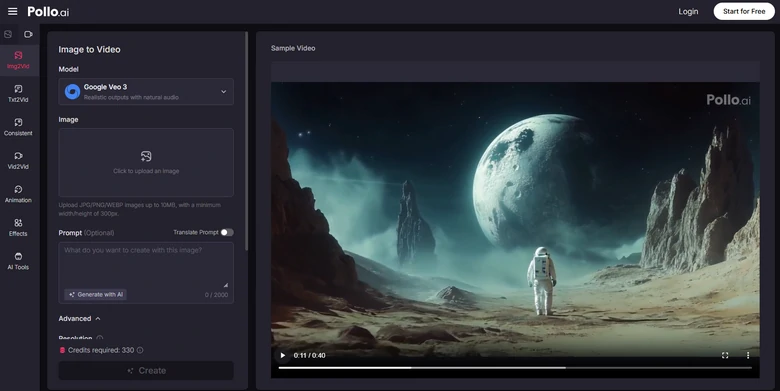Open Effects in the sidebar
Viewport: 780px width, 391px height.
point(18,227)
